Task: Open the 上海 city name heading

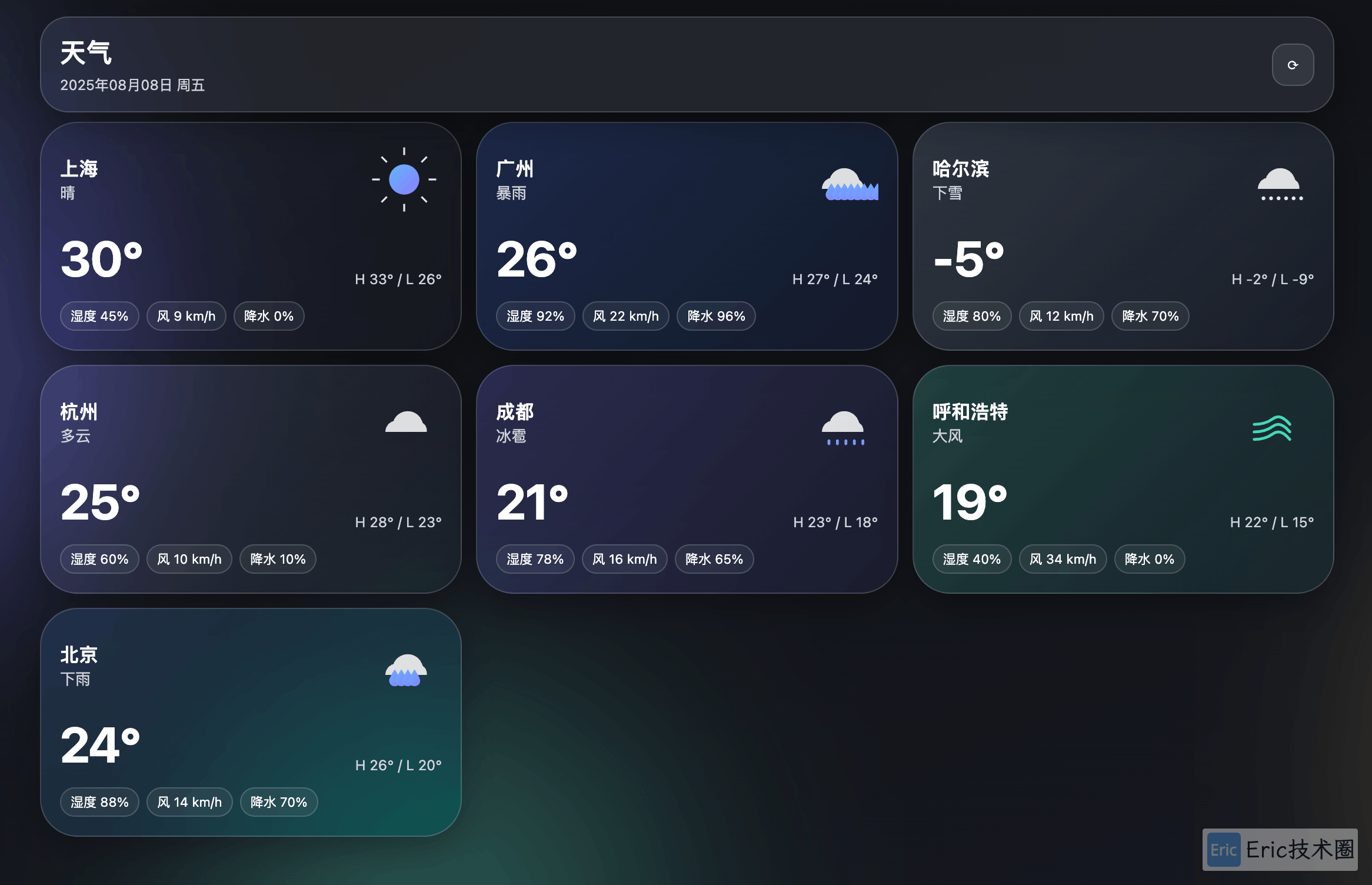Action: click(79, 169)
